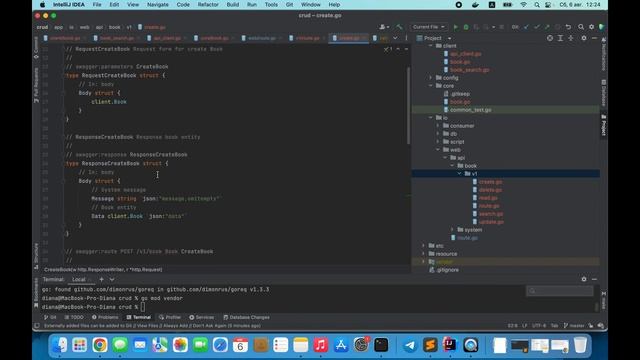The width and height of the screenshot is (640, 360).
Task: Select the vendor folder in project tree
Action: (x=444, y=262)
